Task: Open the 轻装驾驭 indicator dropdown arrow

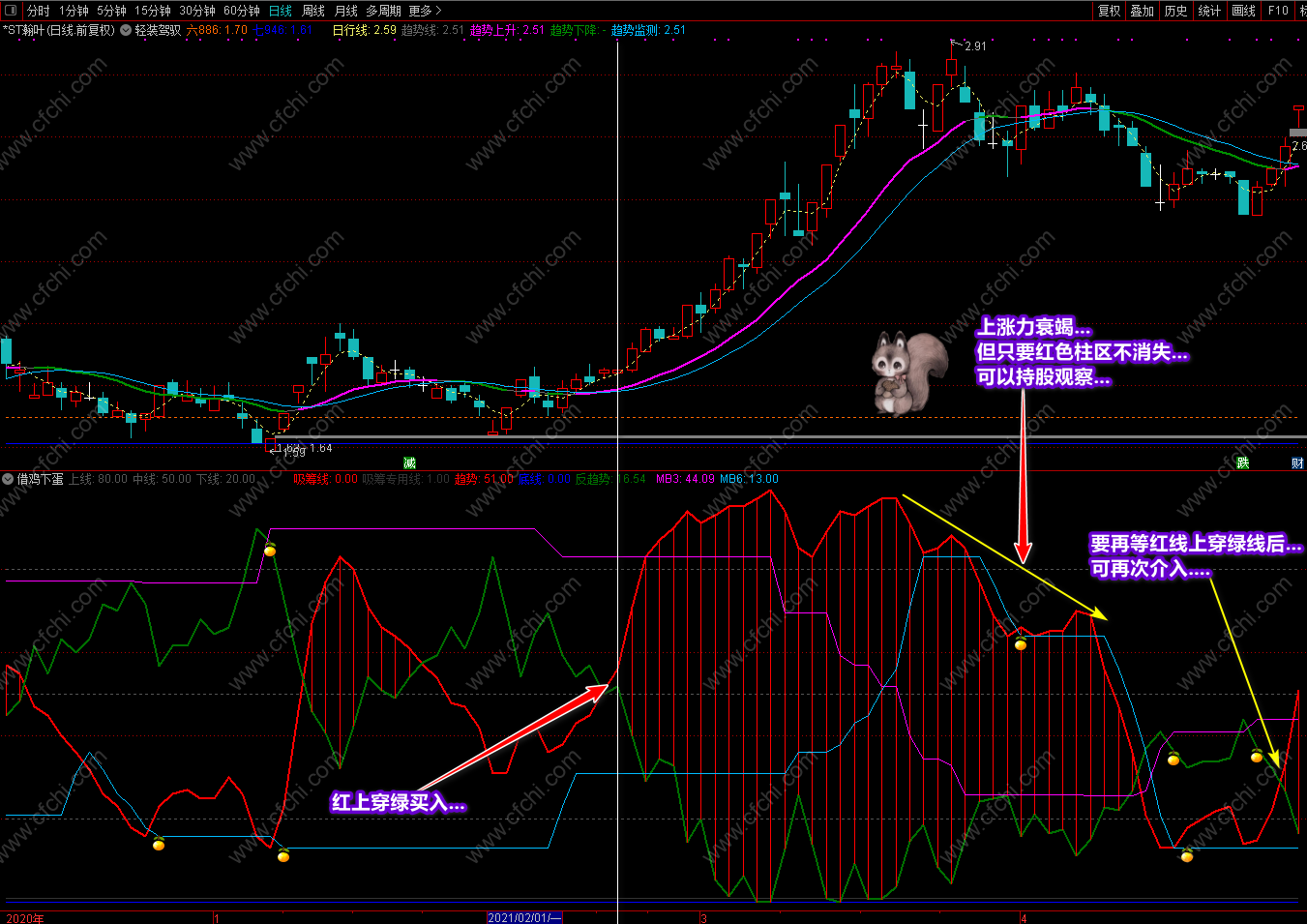Action: 126,30
